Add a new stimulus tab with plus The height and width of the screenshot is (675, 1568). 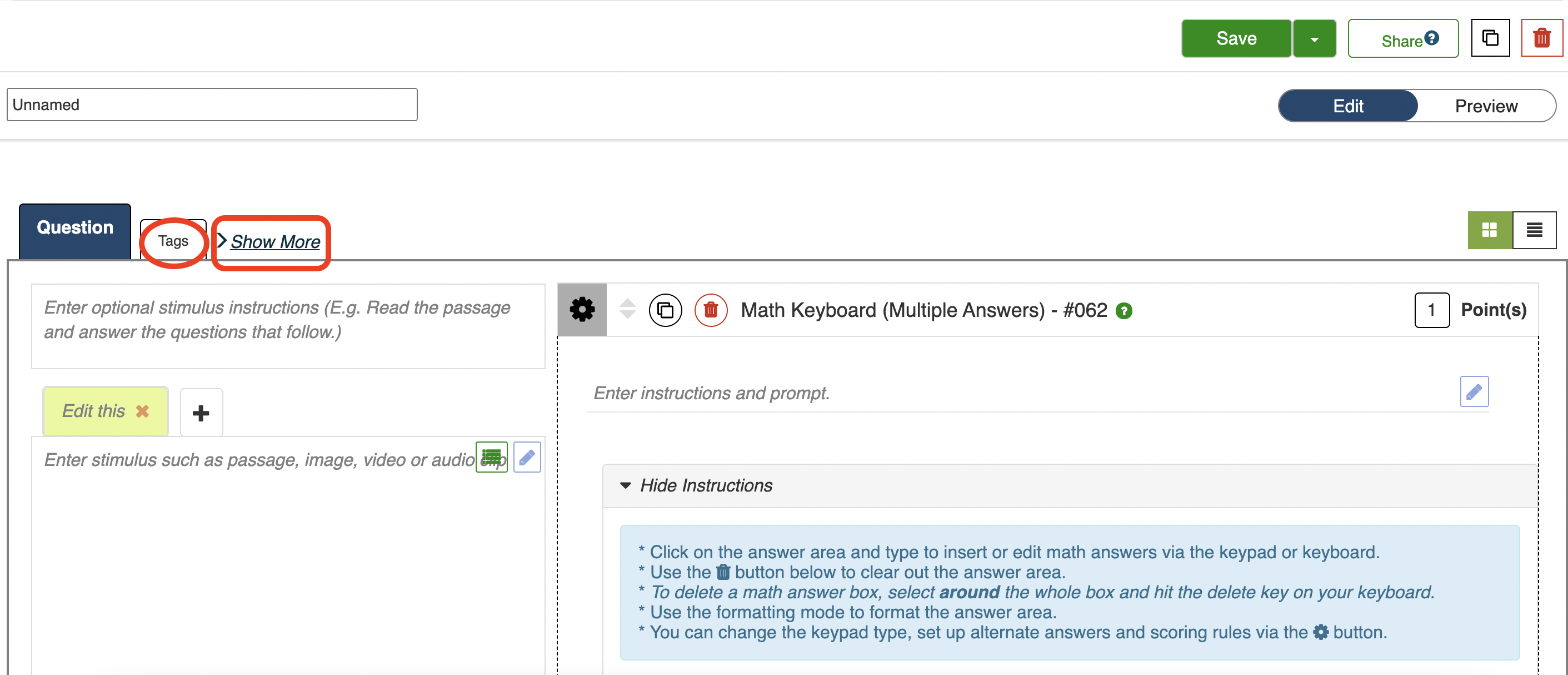(x=201, y=413)
